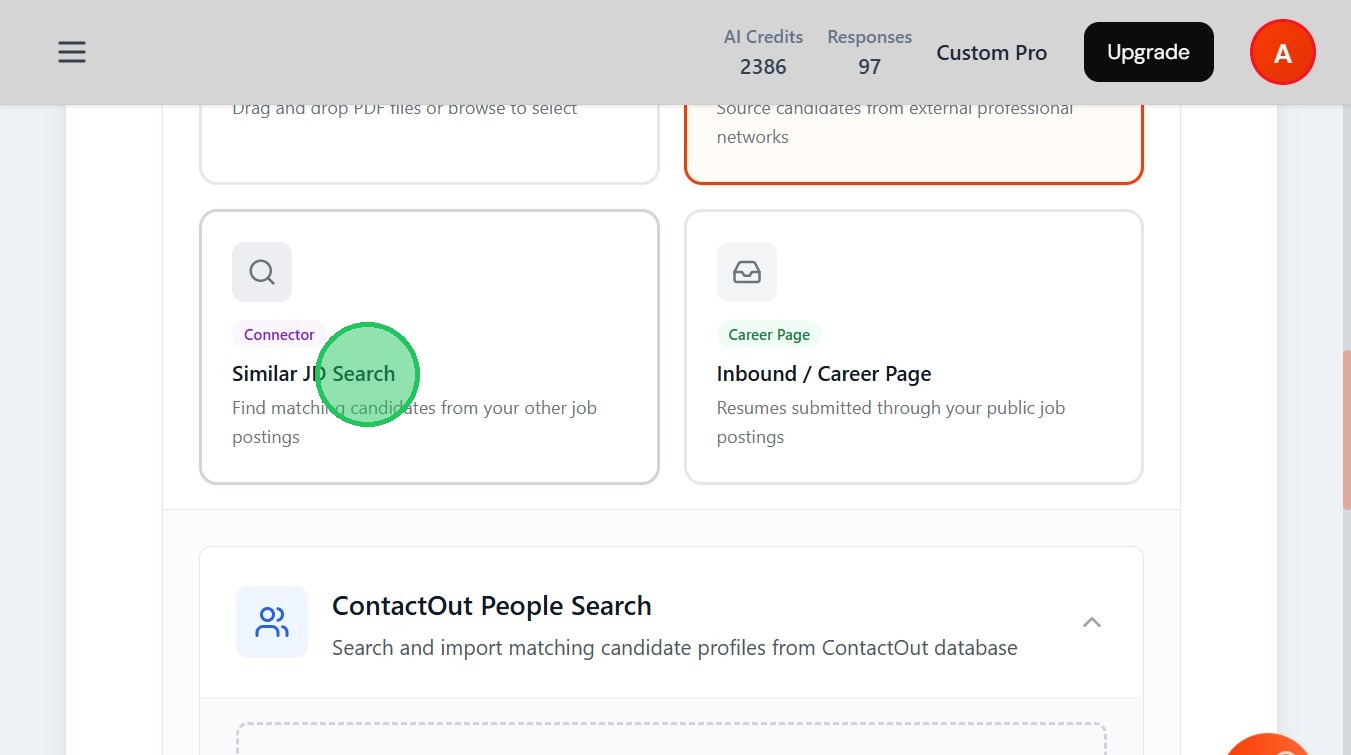Click the ContactOut People Search heading
Screen dimensions: 1351x755
point(491,606)
